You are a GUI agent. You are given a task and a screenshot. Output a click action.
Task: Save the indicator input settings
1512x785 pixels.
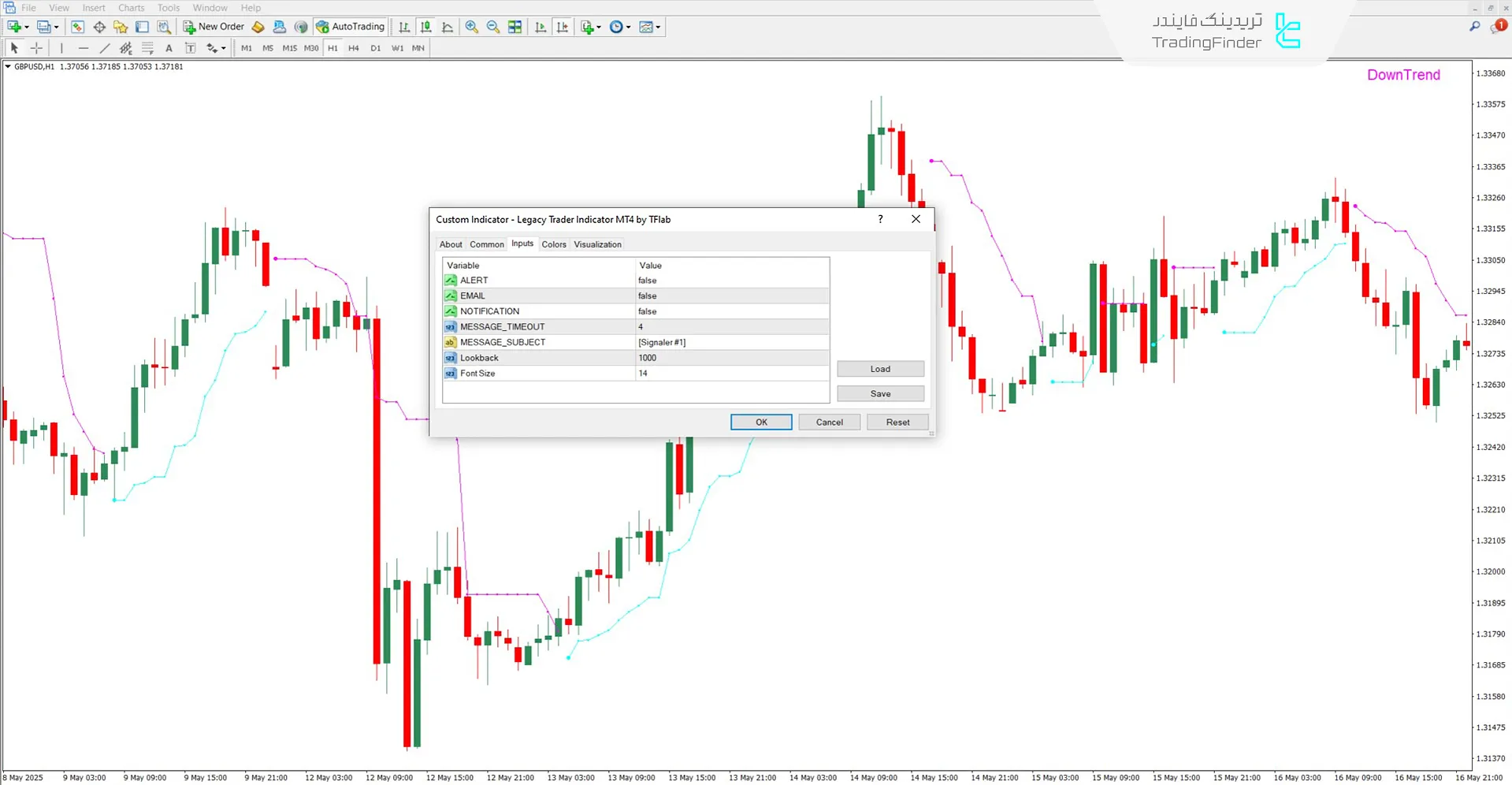pos(880,393)
